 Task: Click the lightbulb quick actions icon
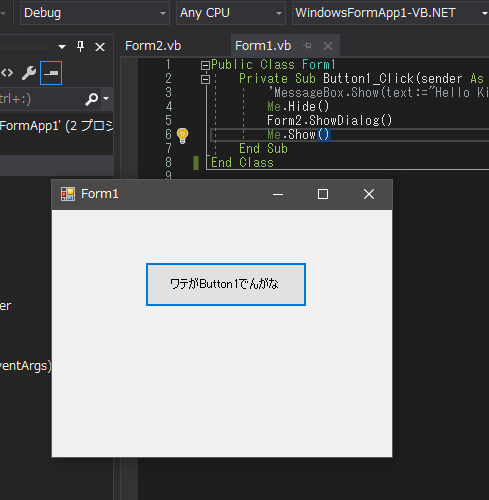pyautogui.click(x=182, y=136)
